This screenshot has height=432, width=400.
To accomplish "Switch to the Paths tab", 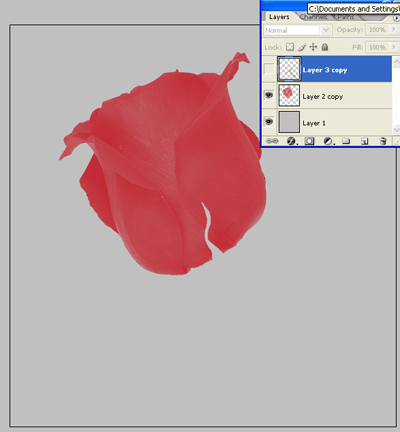I will coord(346,16).
